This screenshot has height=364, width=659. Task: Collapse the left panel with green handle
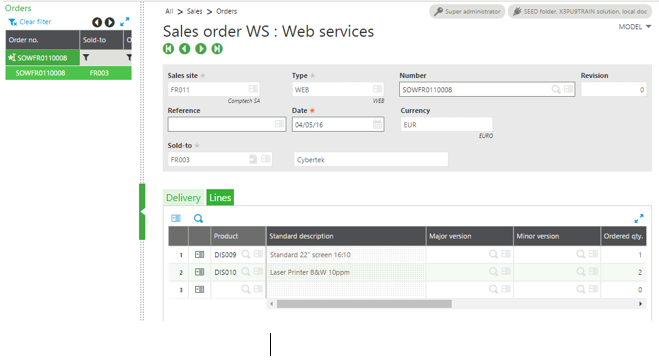coord(142,211)
